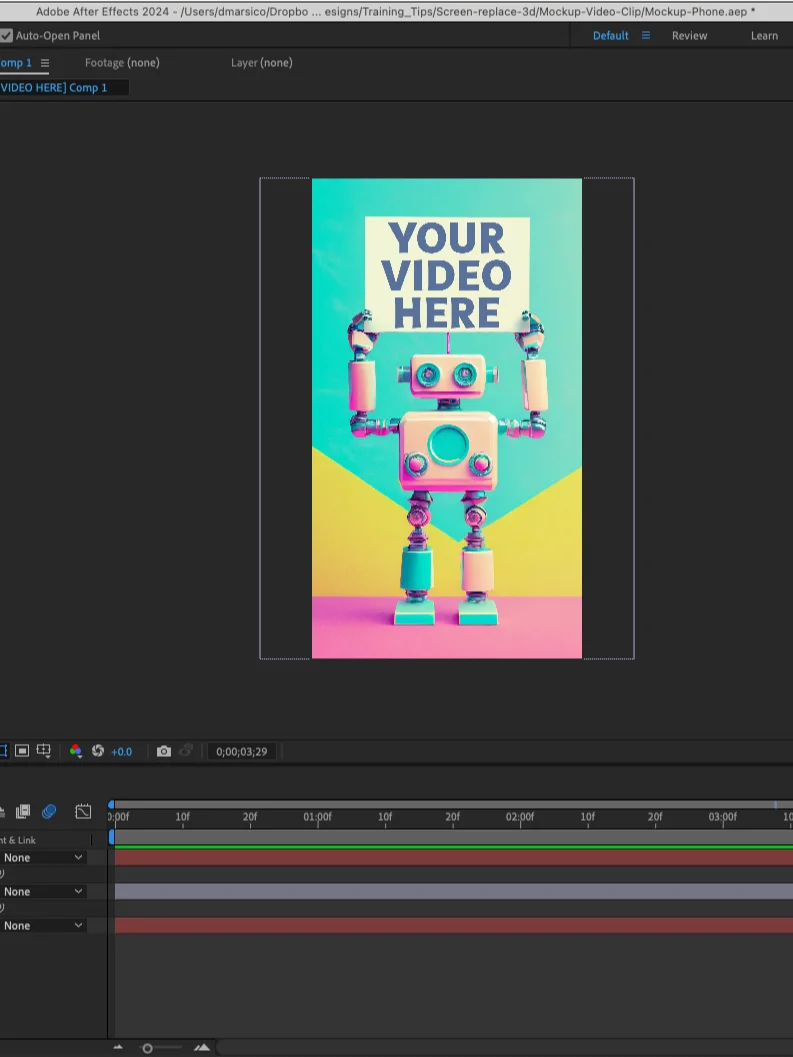
Task: Select the Learn workspace
Action: [x=764, y=36]
